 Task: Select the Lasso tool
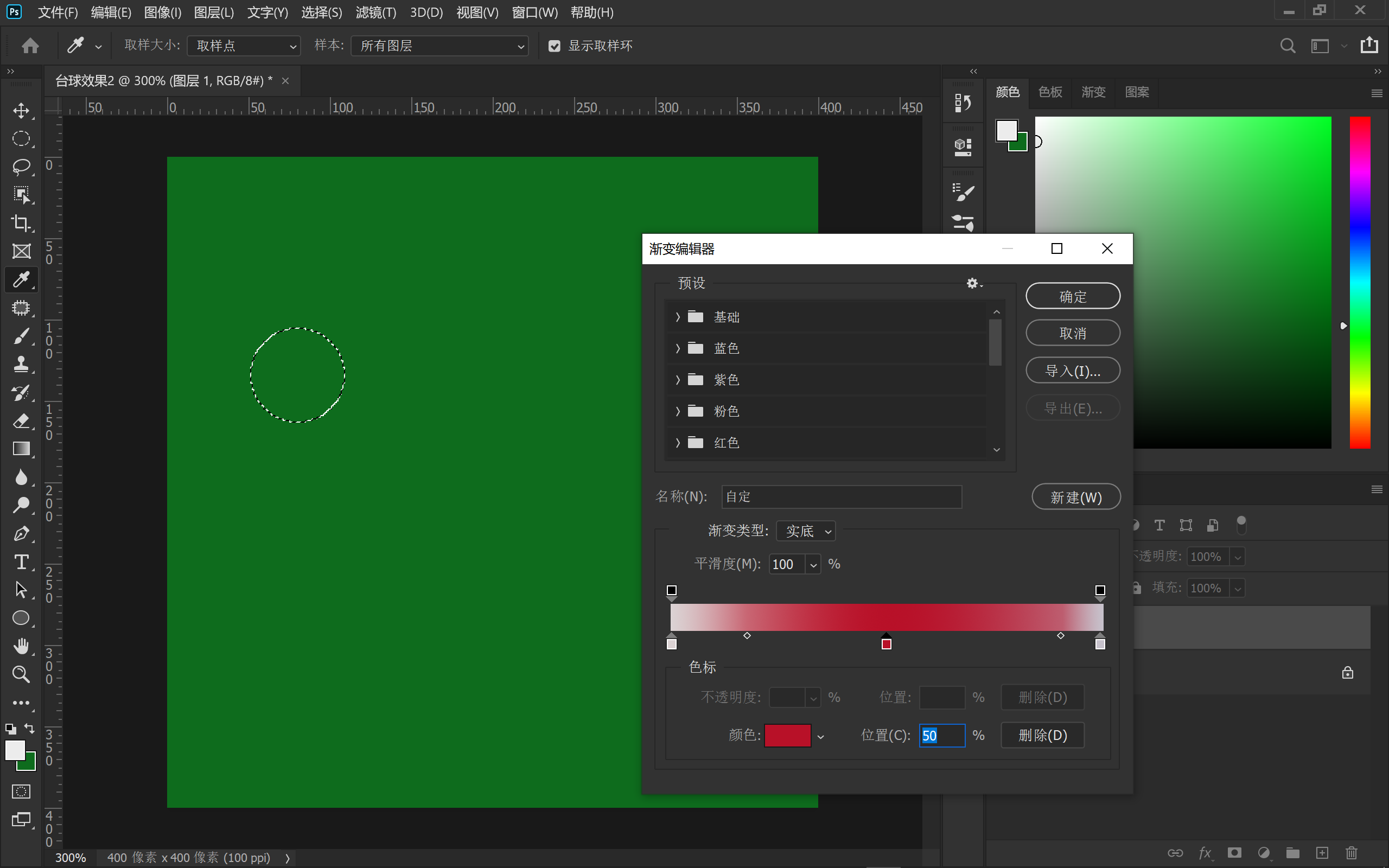coord(21,167)
